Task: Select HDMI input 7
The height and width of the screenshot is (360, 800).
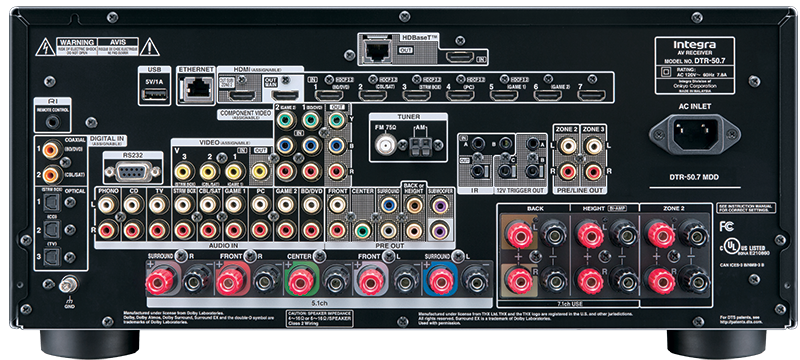Action: pos(592,95)
